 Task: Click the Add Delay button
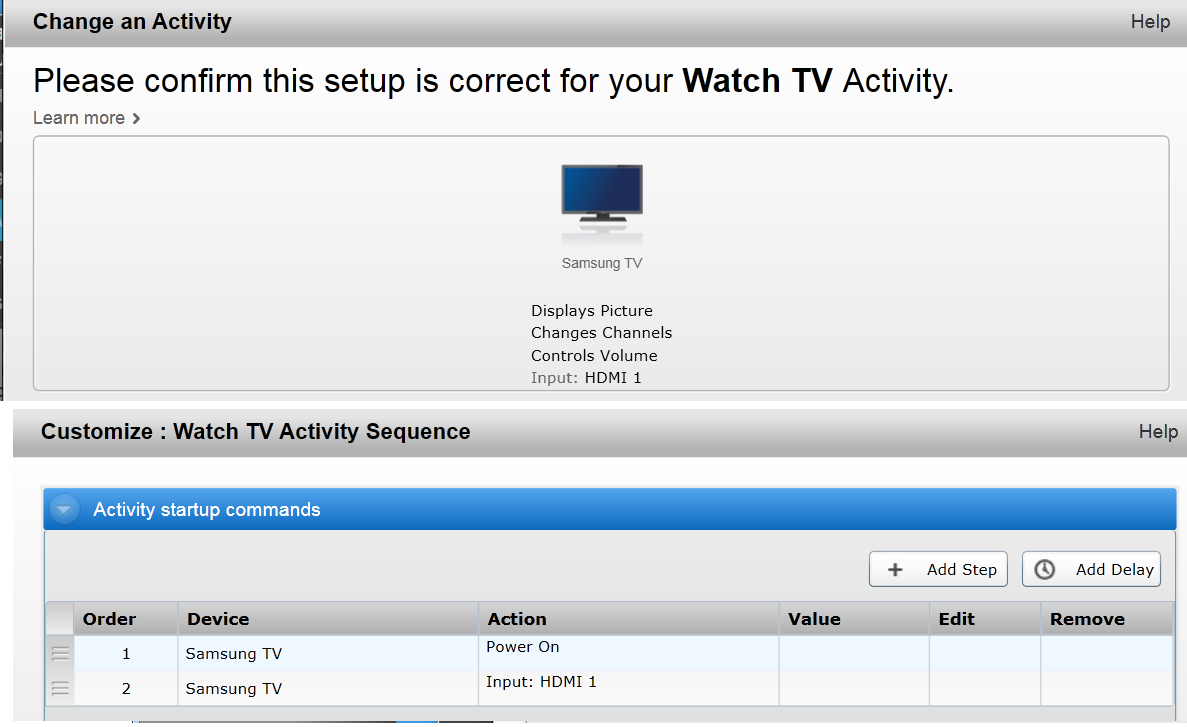pyautogui.click(x=1091, y=569)
